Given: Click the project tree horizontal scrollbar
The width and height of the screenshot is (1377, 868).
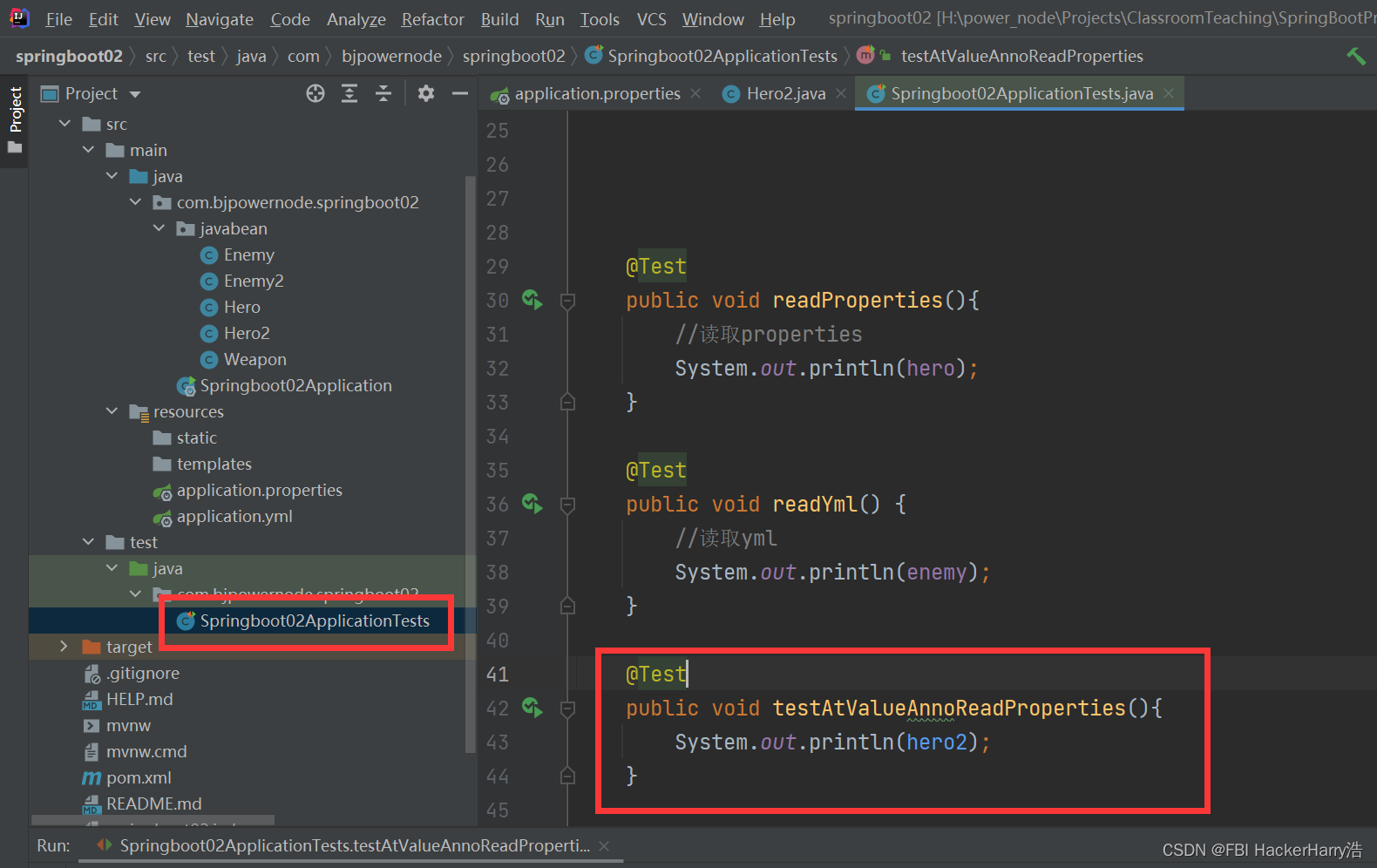Looking at the screenshot, I should click(153, 820).
